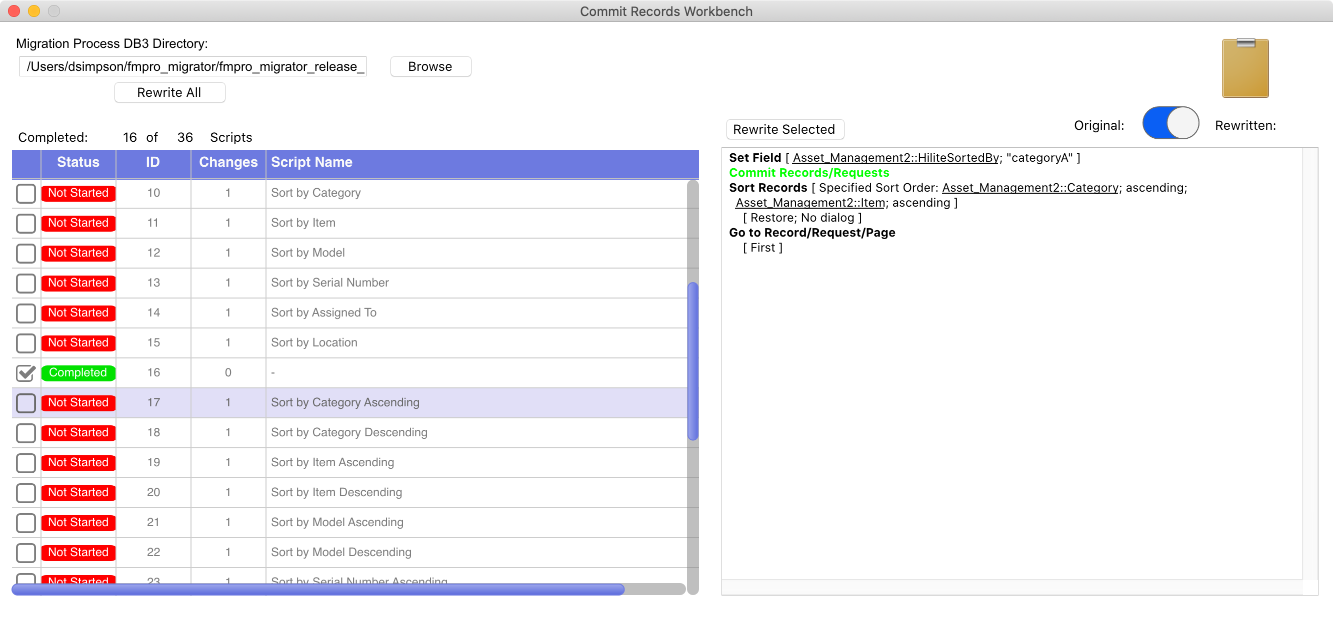Viewport: 1333px width, 620px height.
Task: Click the Asset_Management2::Category field link
Action: click(x=1030, y=188)
